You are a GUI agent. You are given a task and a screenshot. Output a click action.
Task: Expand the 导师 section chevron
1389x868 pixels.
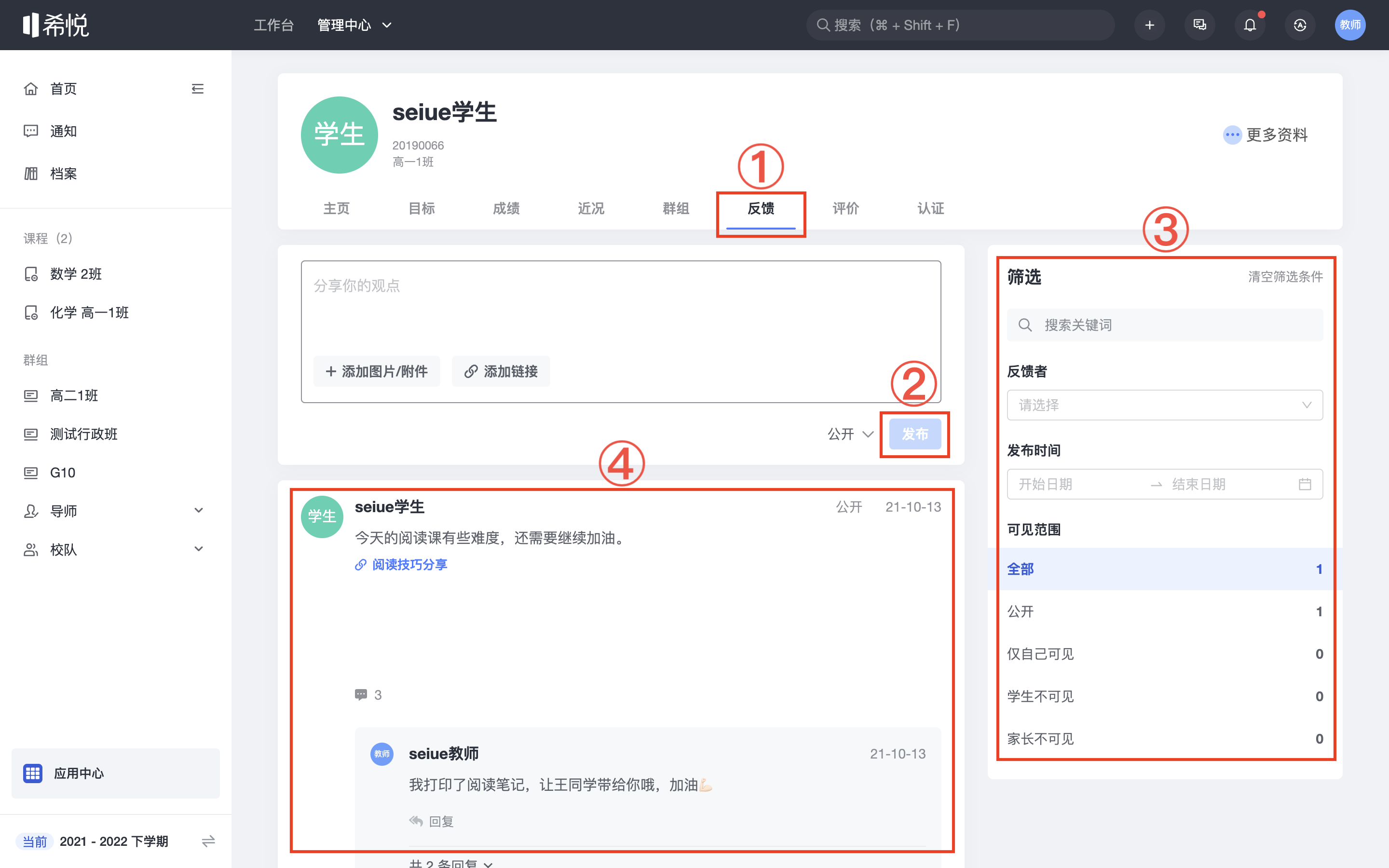199,510
